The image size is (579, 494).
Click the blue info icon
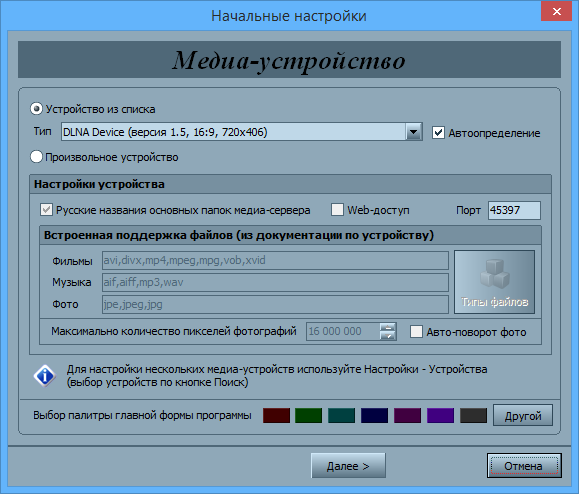coord(45,375)
